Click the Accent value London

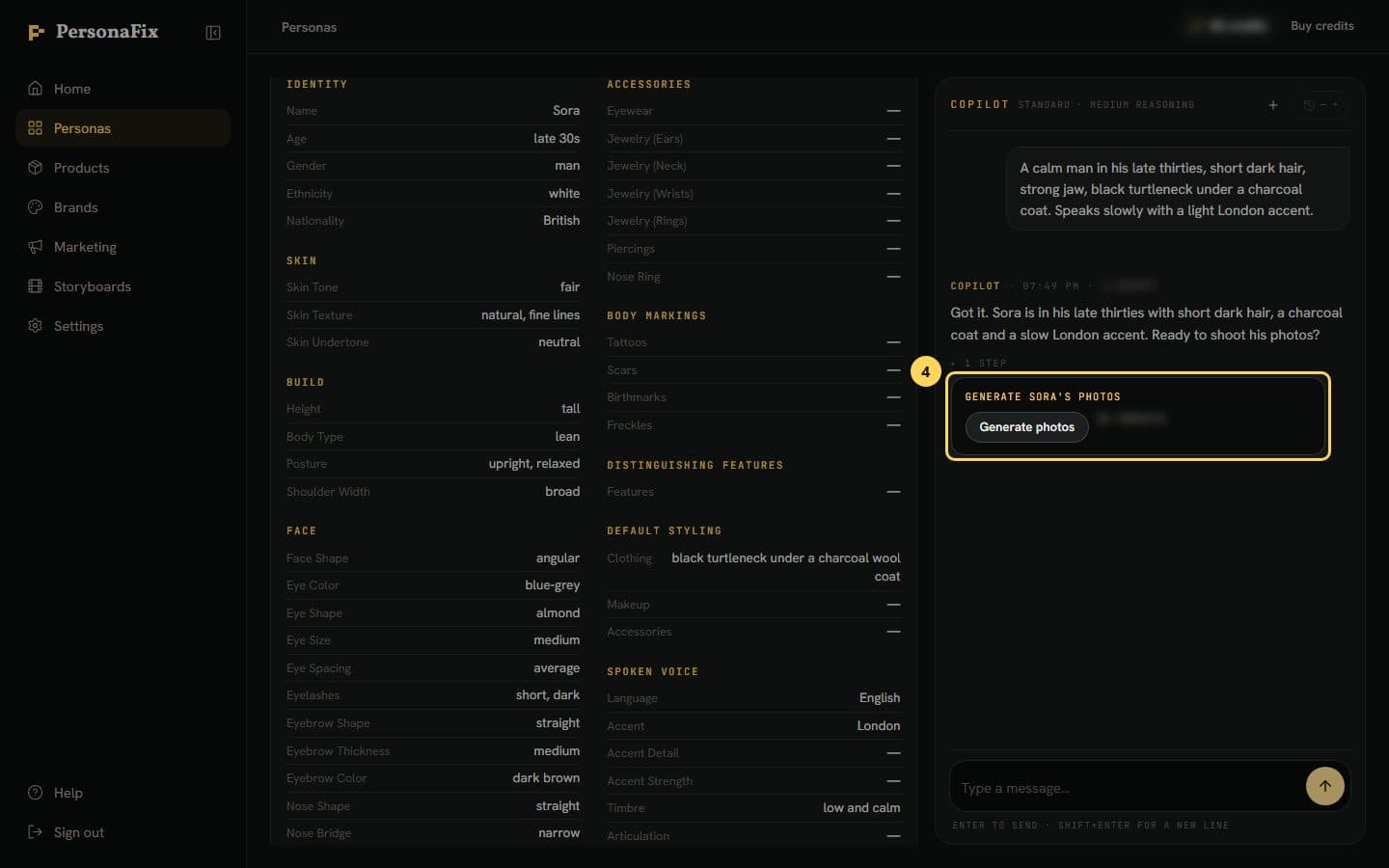click(879, 726)
